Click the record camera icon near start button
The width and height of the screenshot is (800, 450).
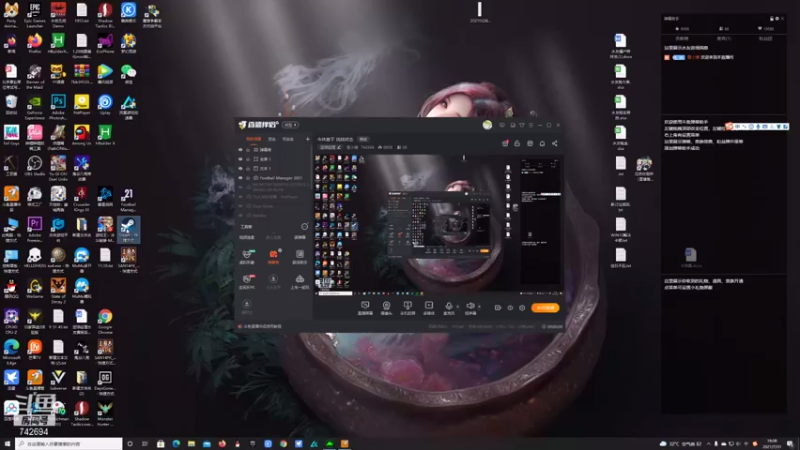coord(498,308)
